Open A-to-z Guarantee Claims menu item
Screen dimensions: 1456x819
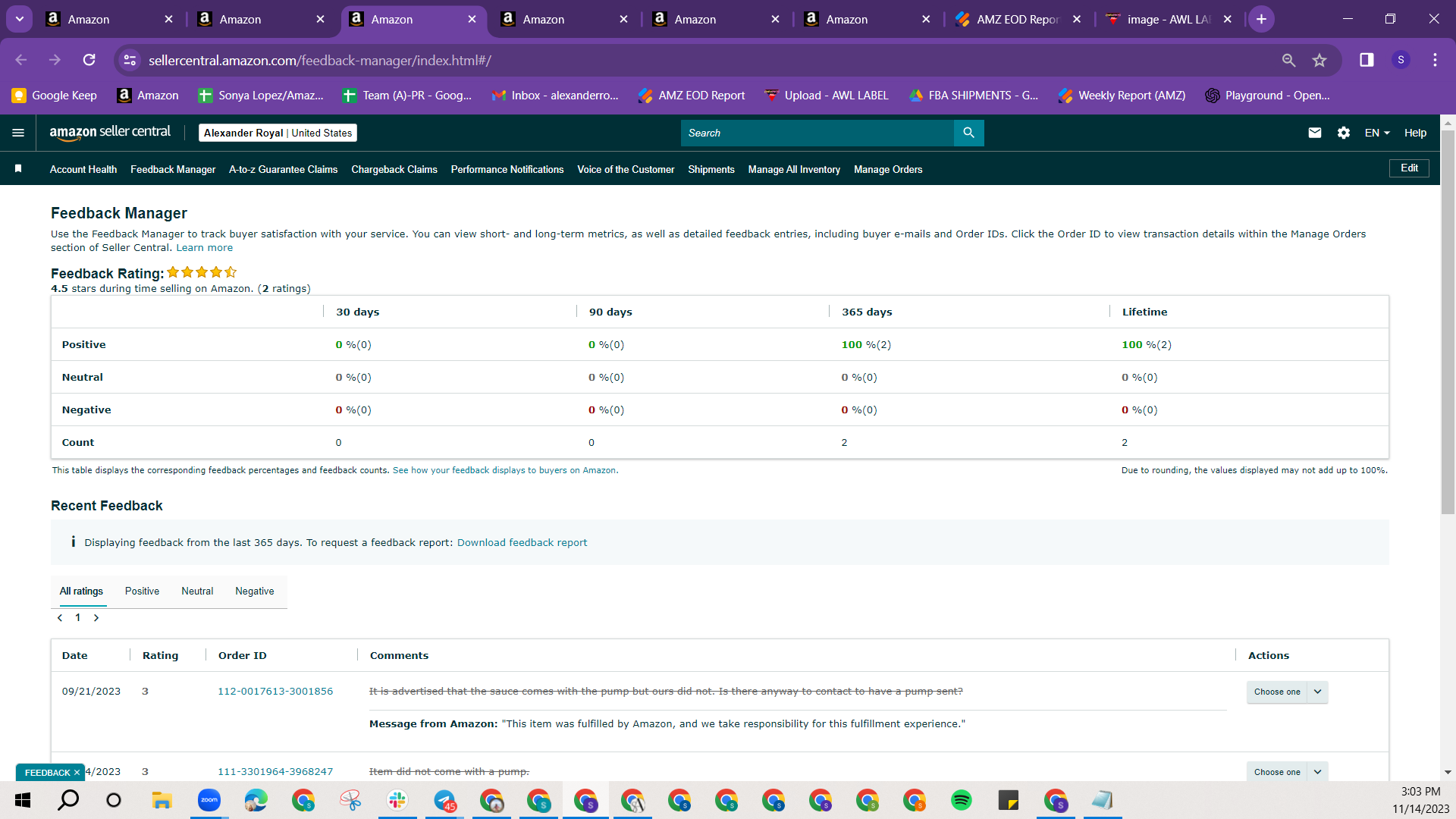click(283, 169)
